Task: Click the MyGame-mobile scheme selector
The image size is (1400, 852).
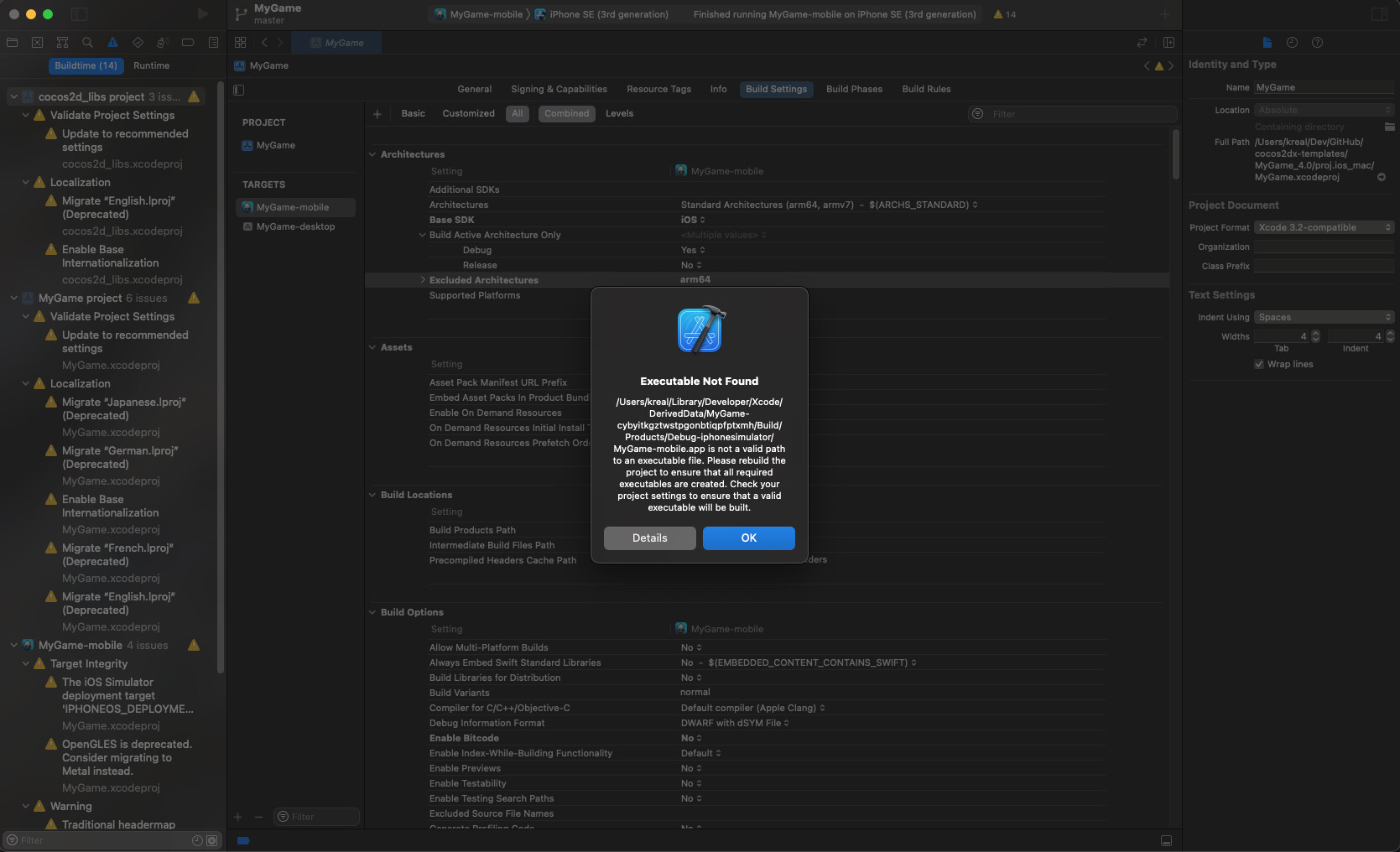Action: coord(478,14)
